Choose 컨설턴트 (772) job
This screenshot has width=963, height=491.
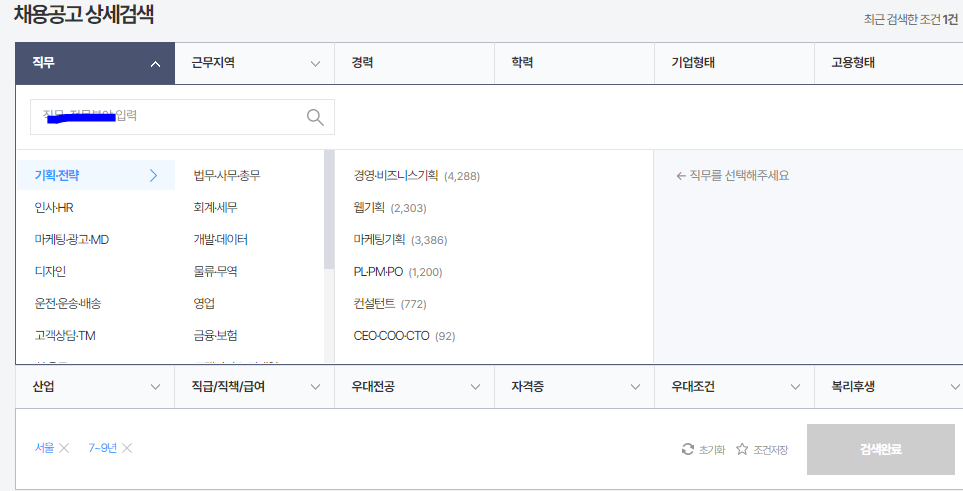click(x=390, y=304)
